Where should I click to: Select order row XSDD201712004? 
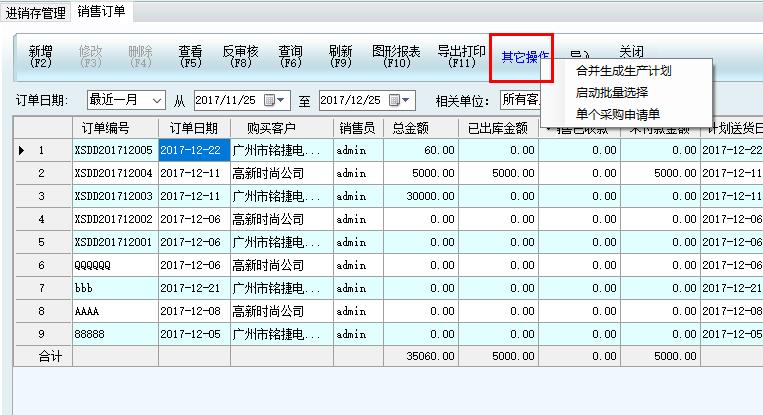pyautogui.click(x=114, y=173)
